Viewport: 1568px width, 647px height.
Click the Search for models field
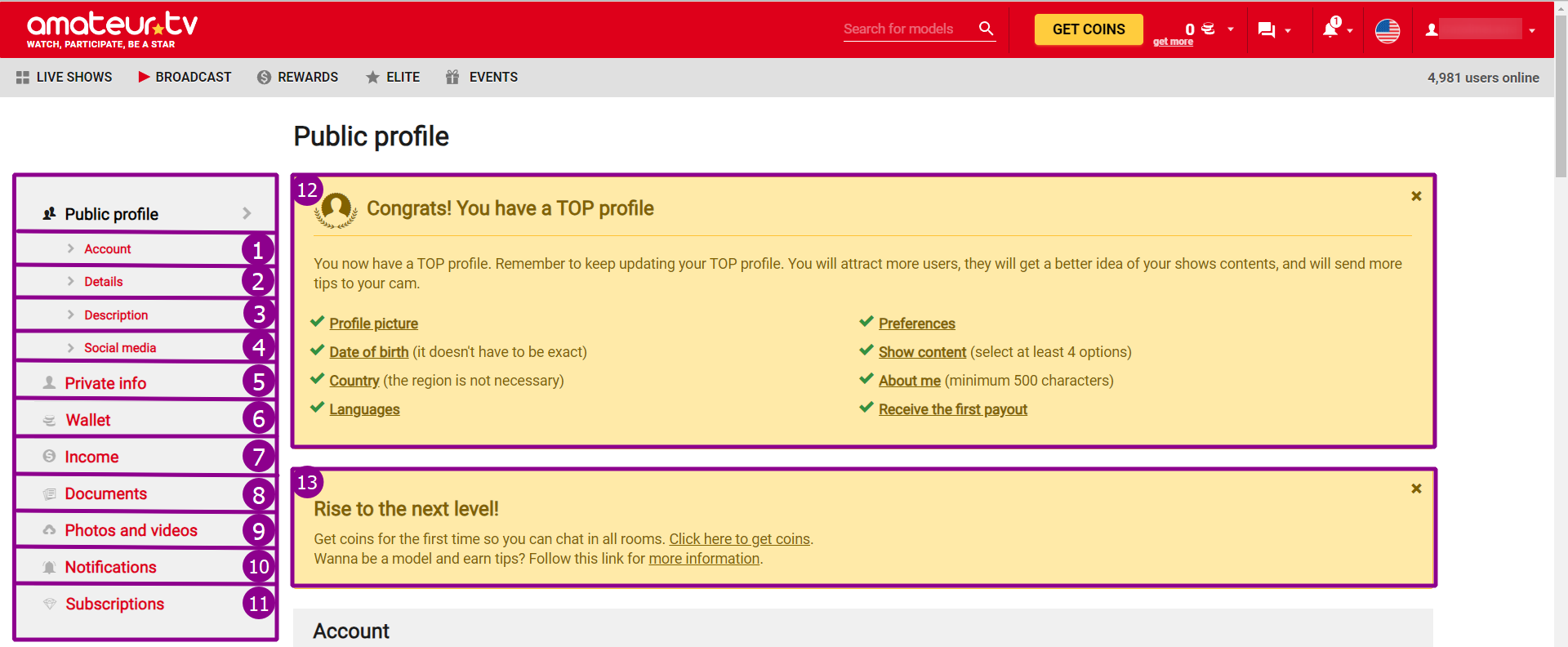coord(906,29)
